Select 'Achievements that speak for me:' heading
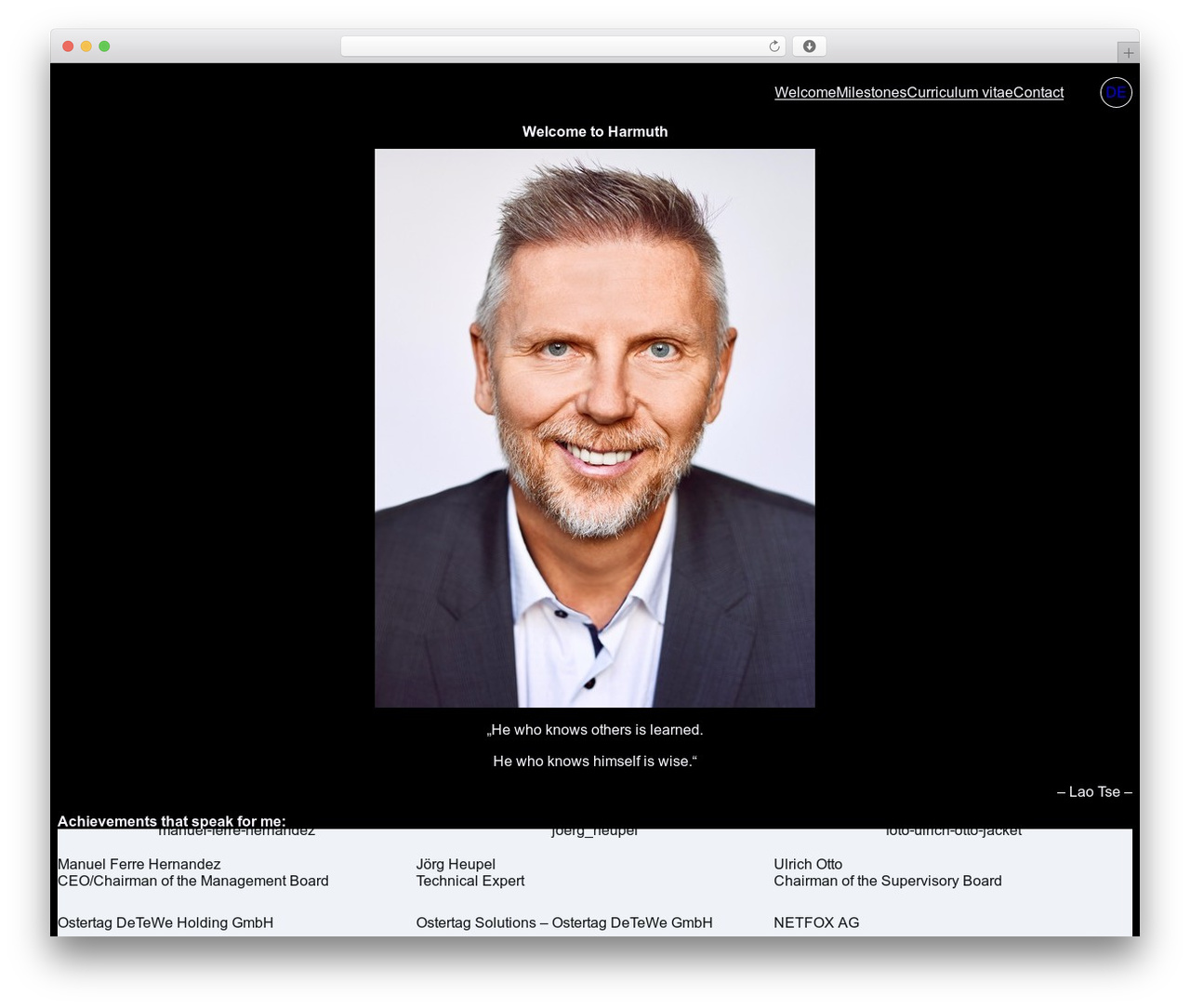The image size is (1190, 1008). [172, 821]
